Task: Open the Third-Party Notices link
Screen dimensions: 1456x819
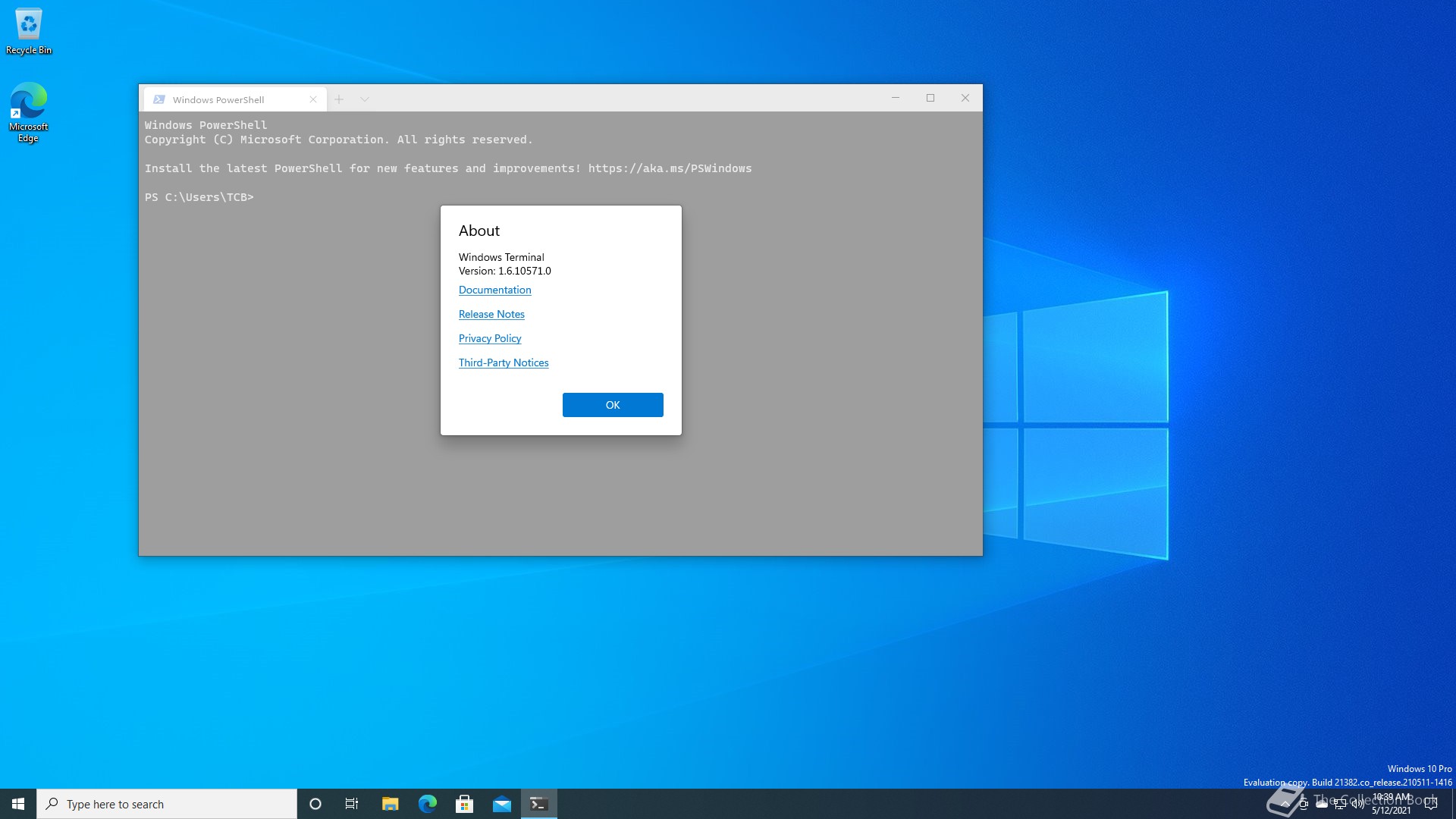Action: pyautogui.click(x=504, y=362)
